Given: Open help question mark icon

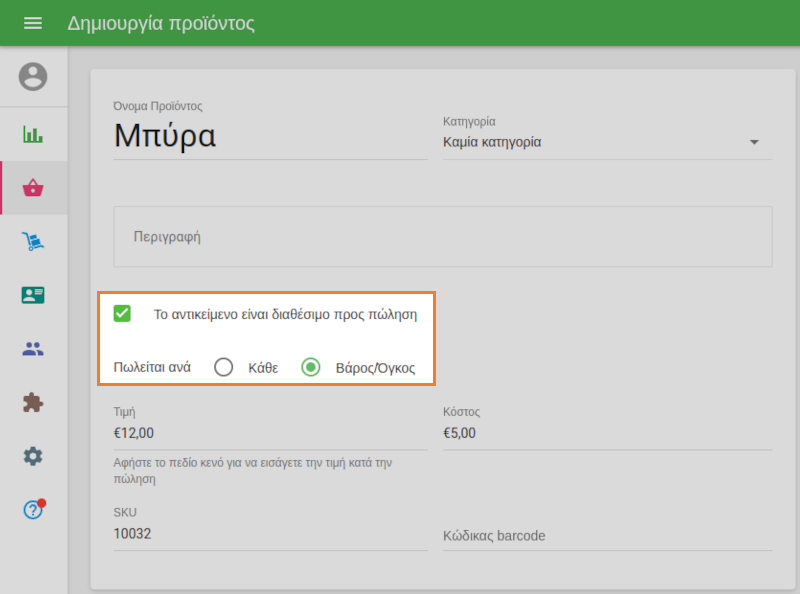Looking at the screenshot, I should click(x=33, y=510).
